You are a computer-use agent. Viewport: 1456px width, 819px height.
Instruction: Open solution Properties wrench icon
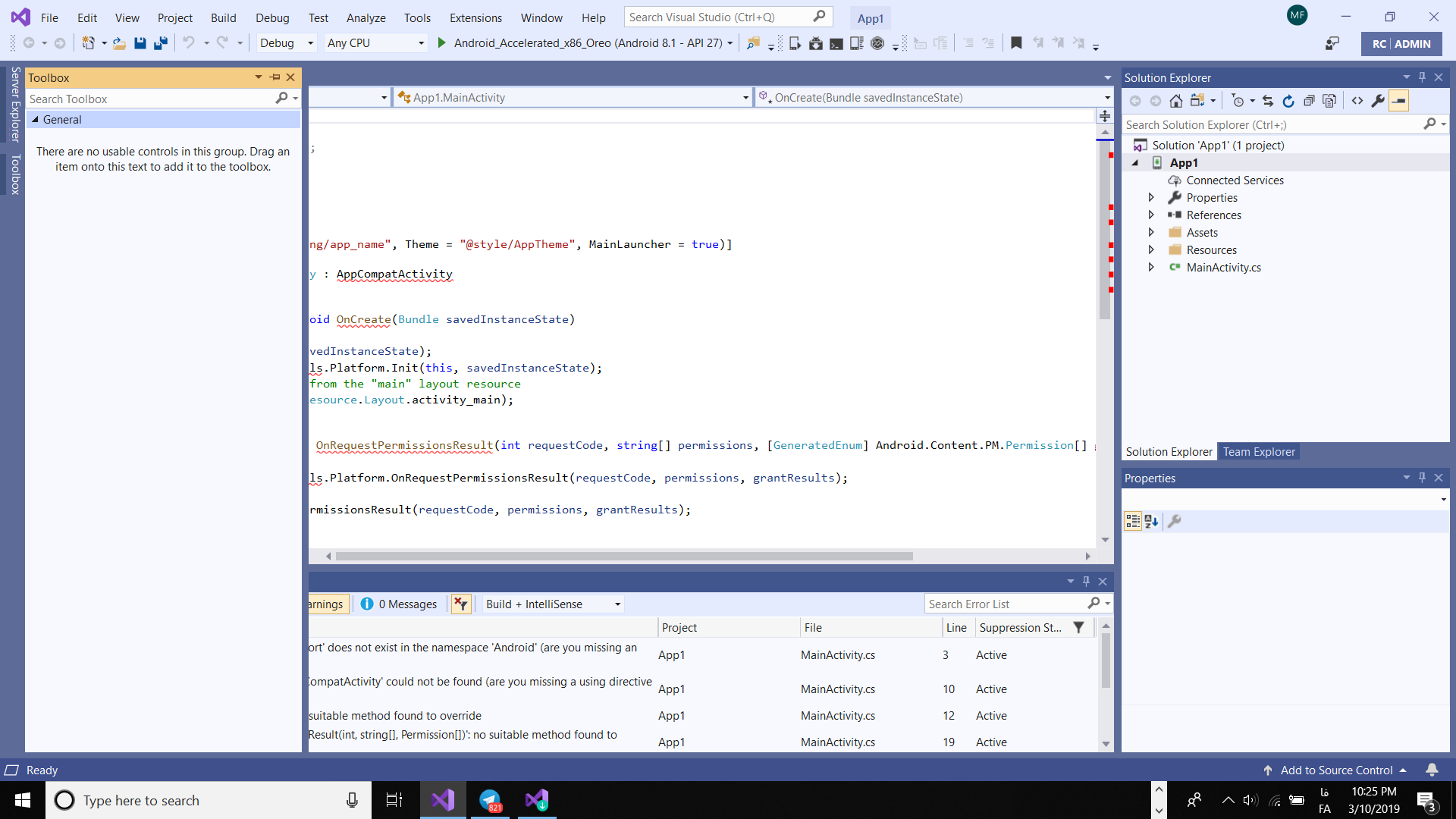[x=1378, y=101]
